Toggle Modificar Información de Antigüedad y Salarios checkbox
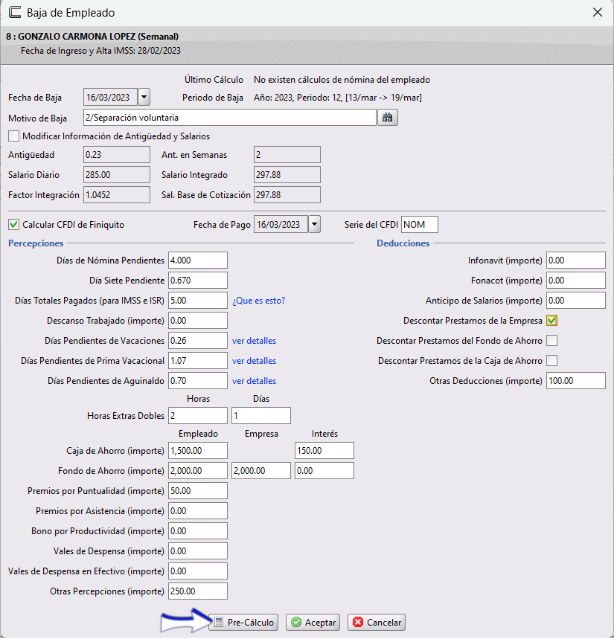 pyautogui.click(x=13, y=136)
